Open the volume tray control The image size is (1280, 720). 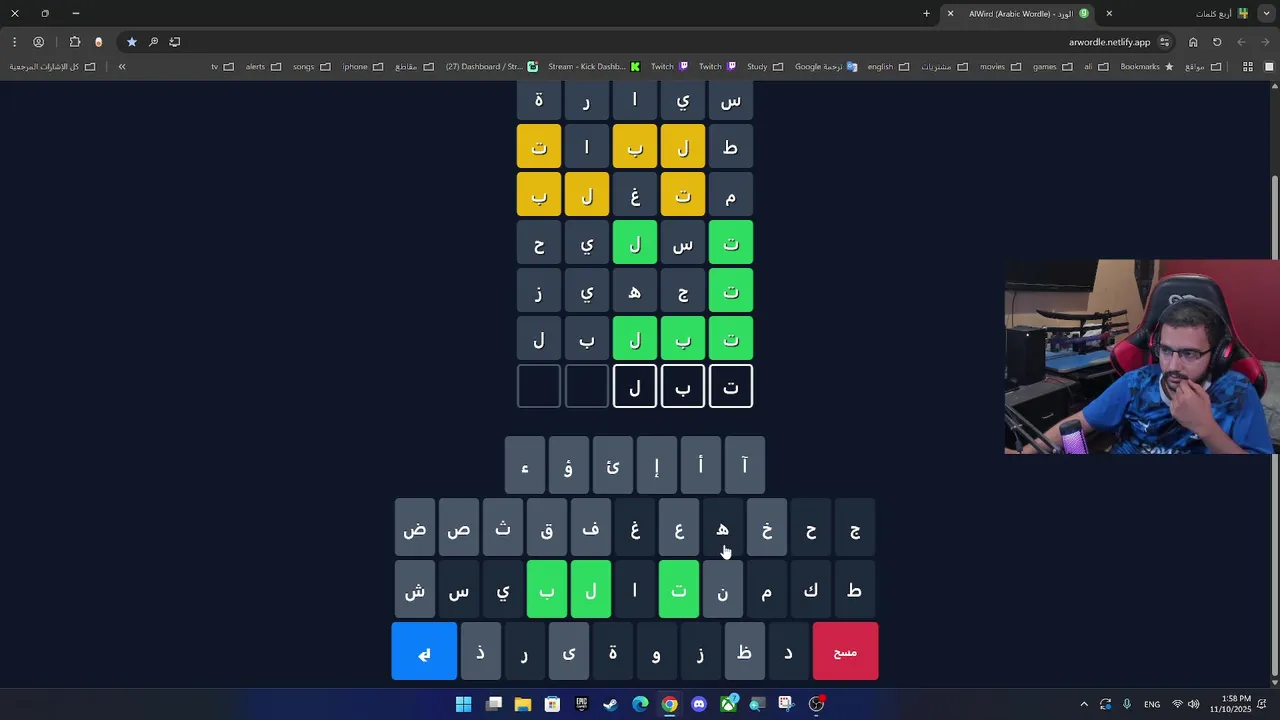[1193, 704]
